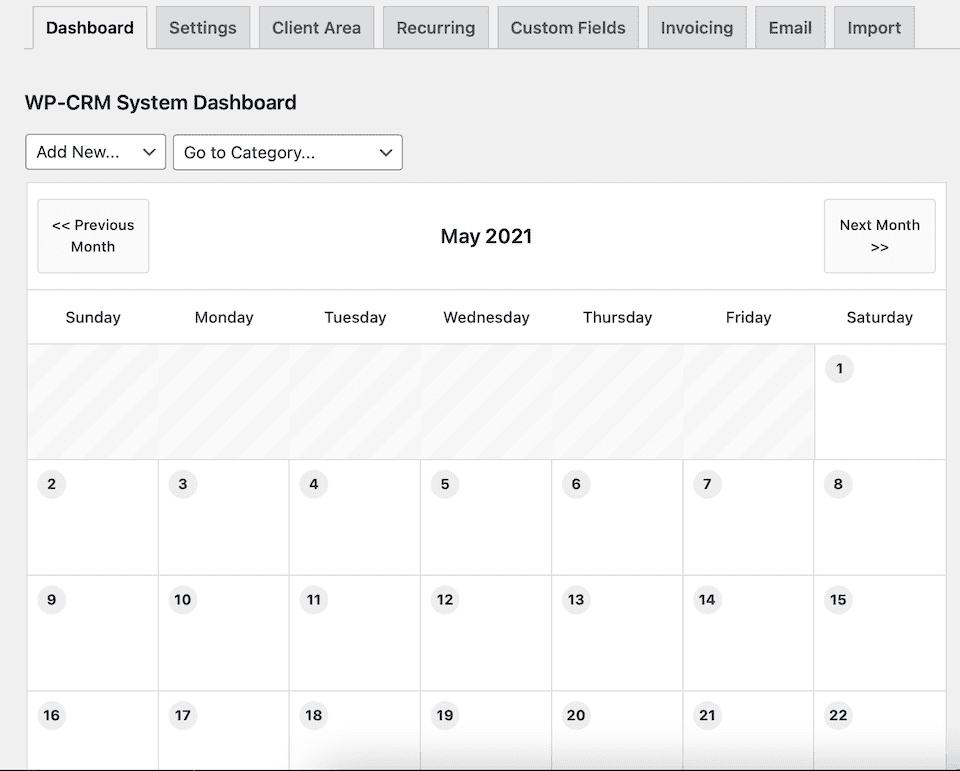Click day 5 under Wednesday
Viewport: 960px width, 771px height.
click(444, 484)
